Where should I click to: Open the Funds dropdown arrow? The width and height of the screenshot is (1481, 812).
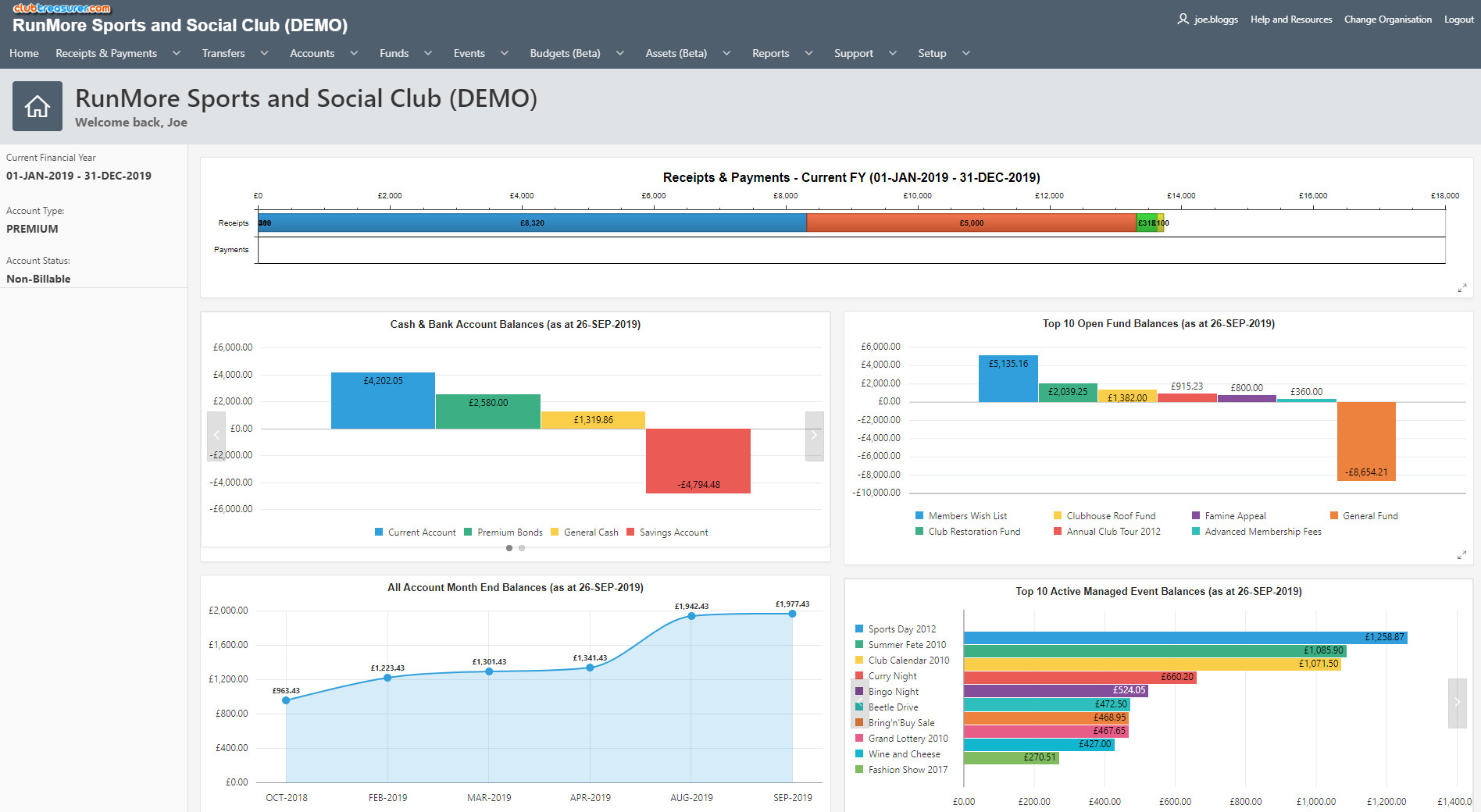click(x=428, y=53)
